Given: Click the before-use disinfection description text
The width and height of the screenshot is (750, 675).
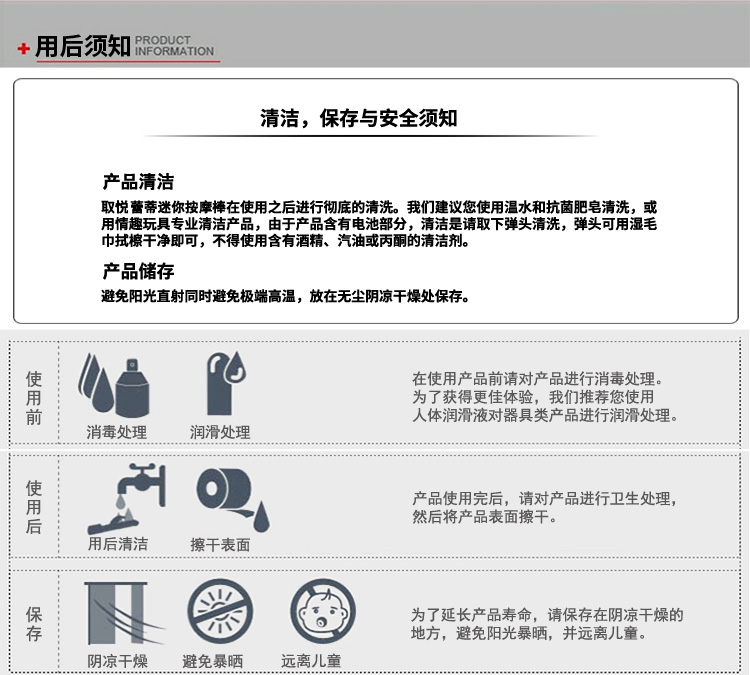Looking at the screenshot, I should pyautogui.click(x=544, y=397).
